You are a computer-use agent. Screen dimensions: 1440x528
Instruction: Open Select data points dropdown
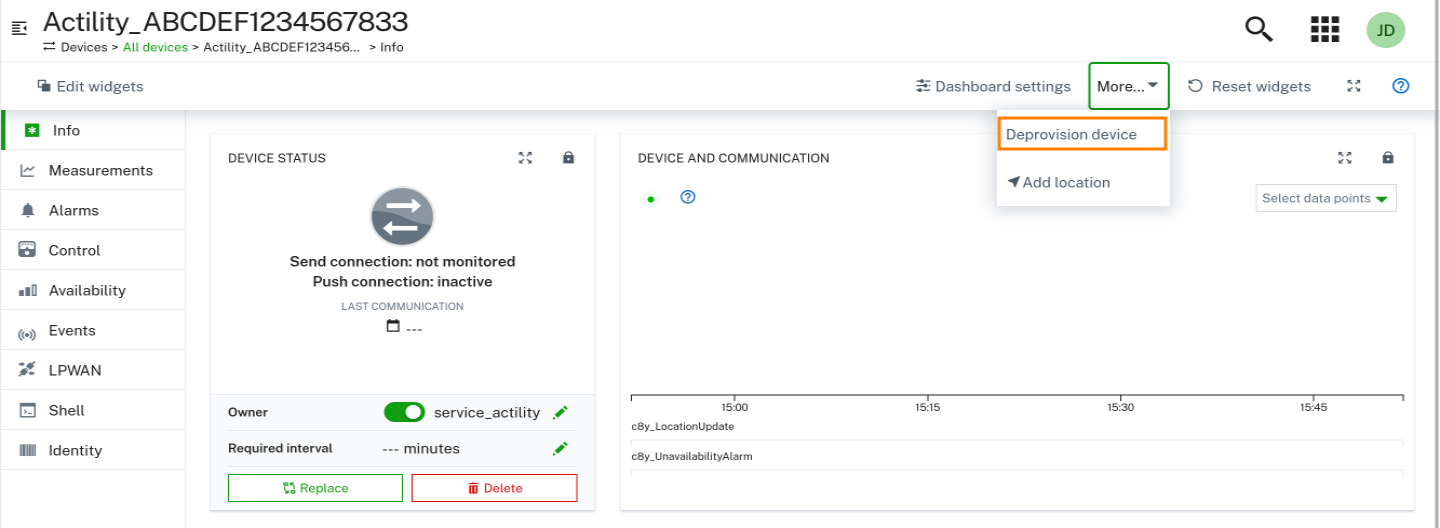(x=1325, y=198)
